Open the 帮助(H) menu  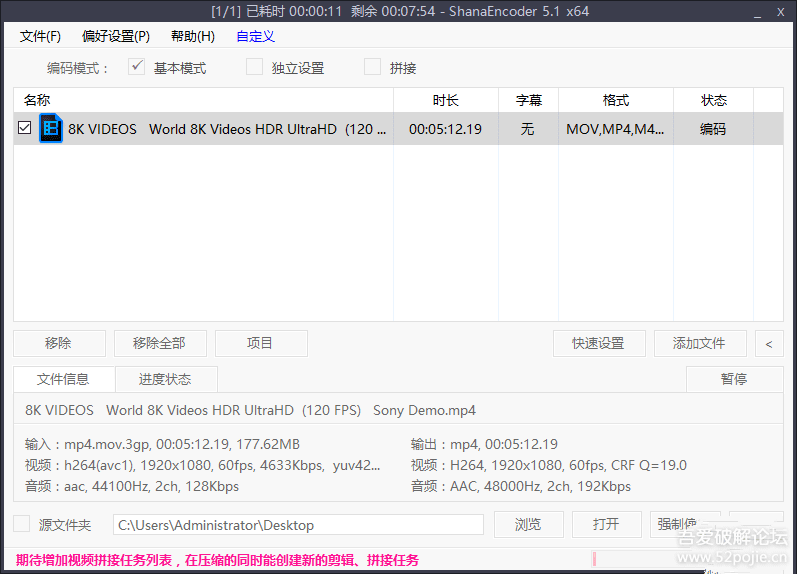click(x=193, y=36)
